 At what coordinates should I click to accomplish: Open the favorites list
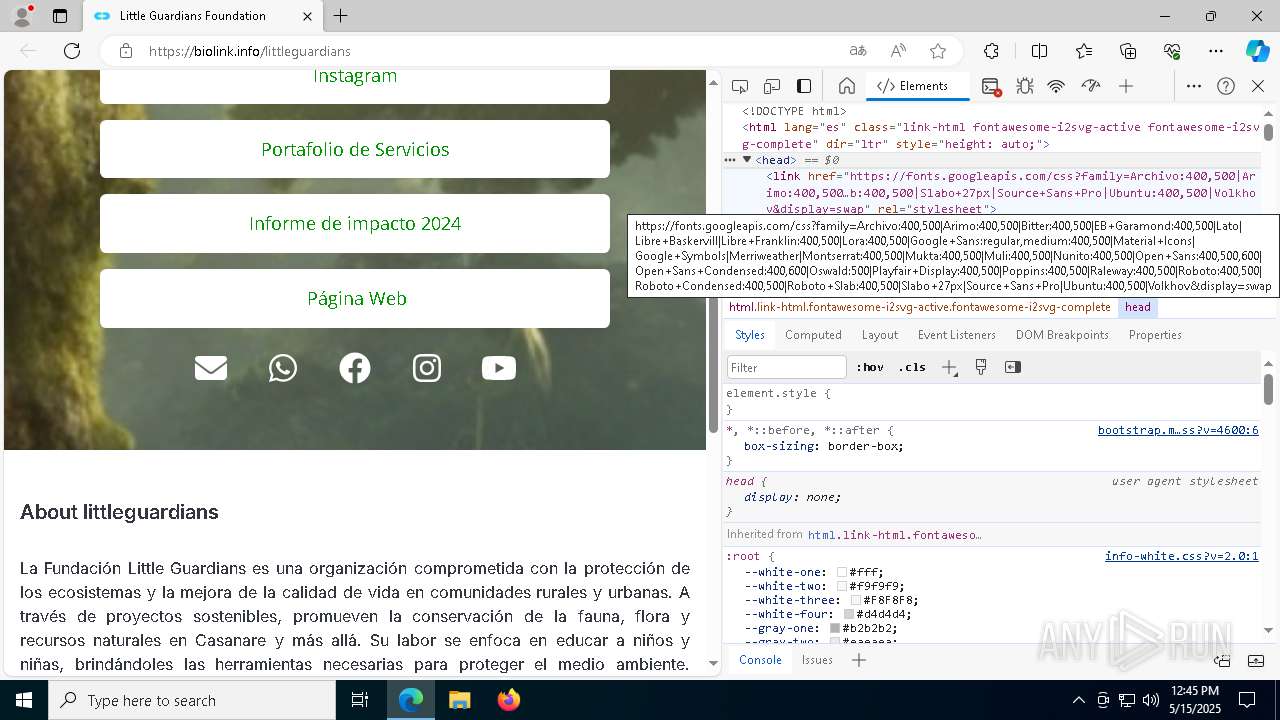click(1084, 51)
